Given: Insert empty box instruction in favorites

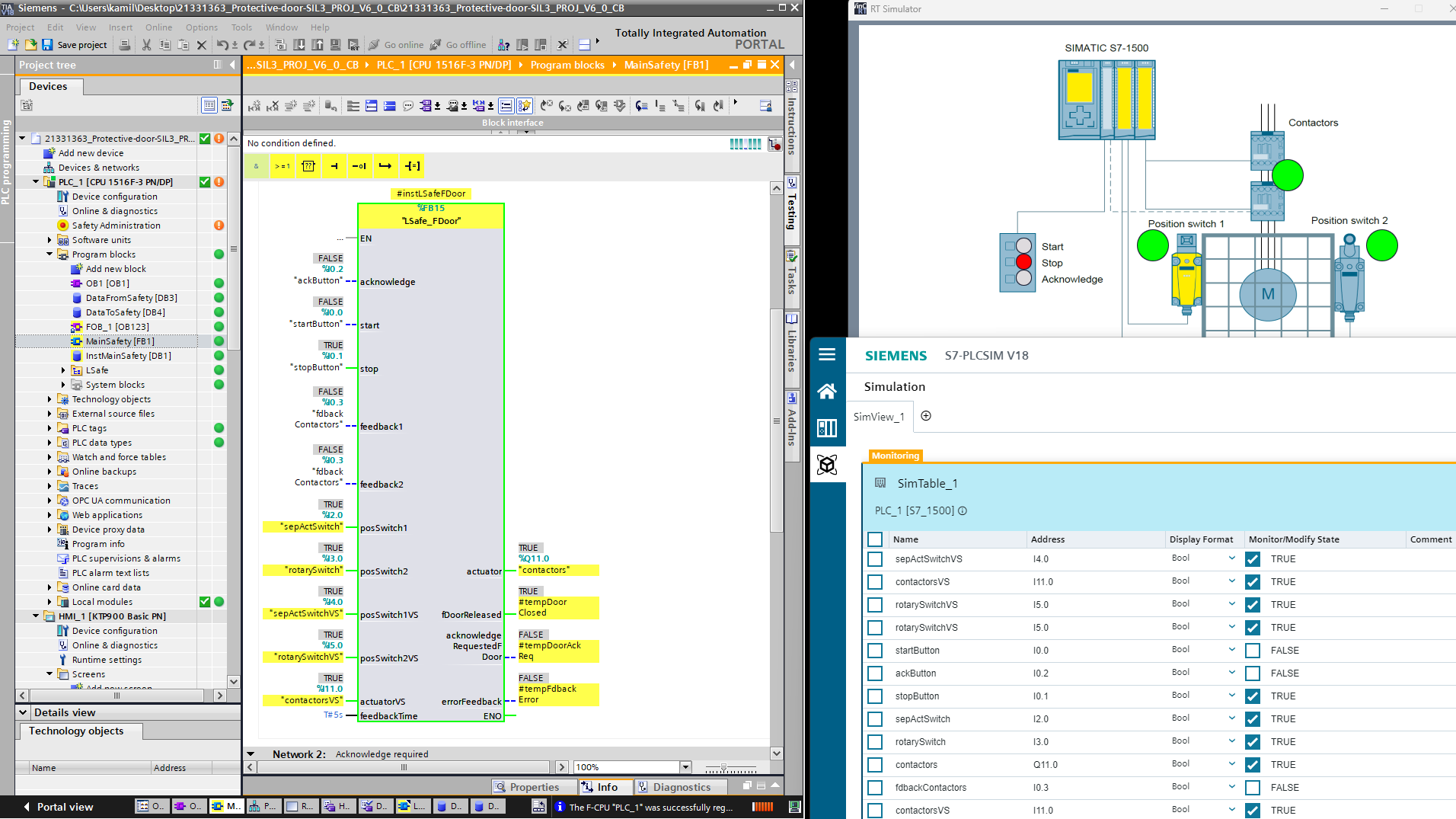Looking at the screenshot, I should [x=308, y=166].
